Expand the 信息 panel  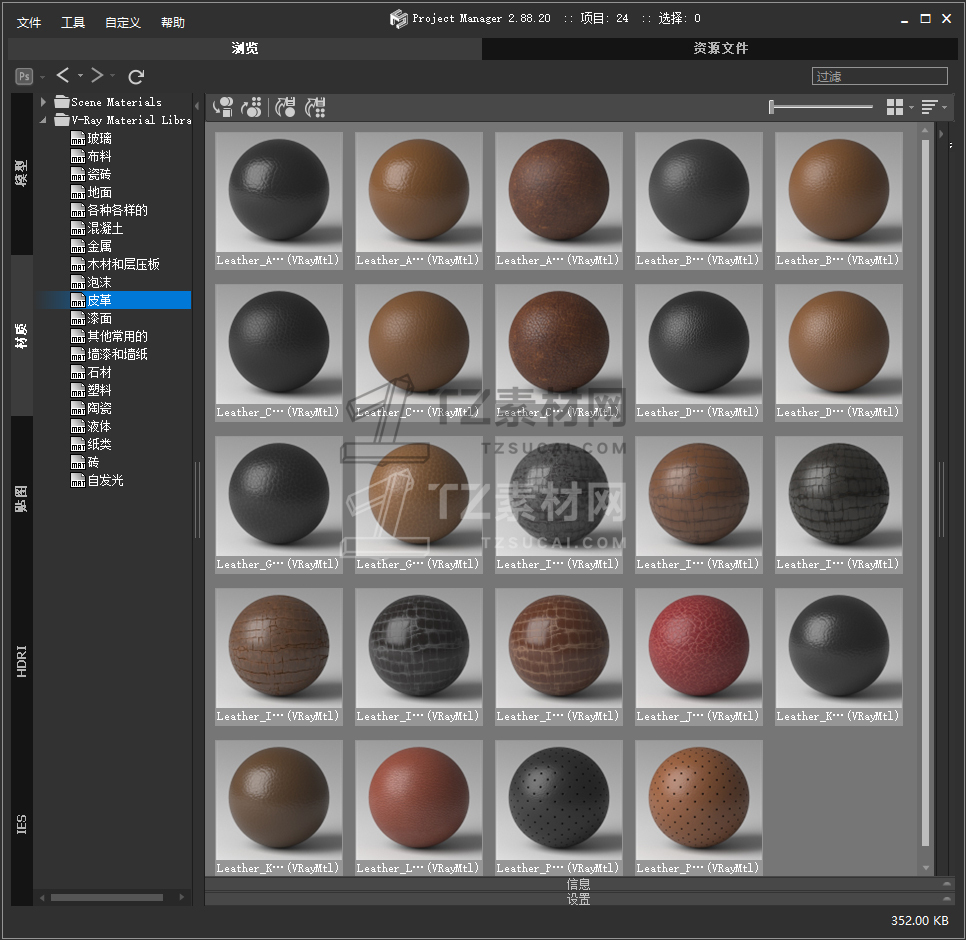pos(578,884)
